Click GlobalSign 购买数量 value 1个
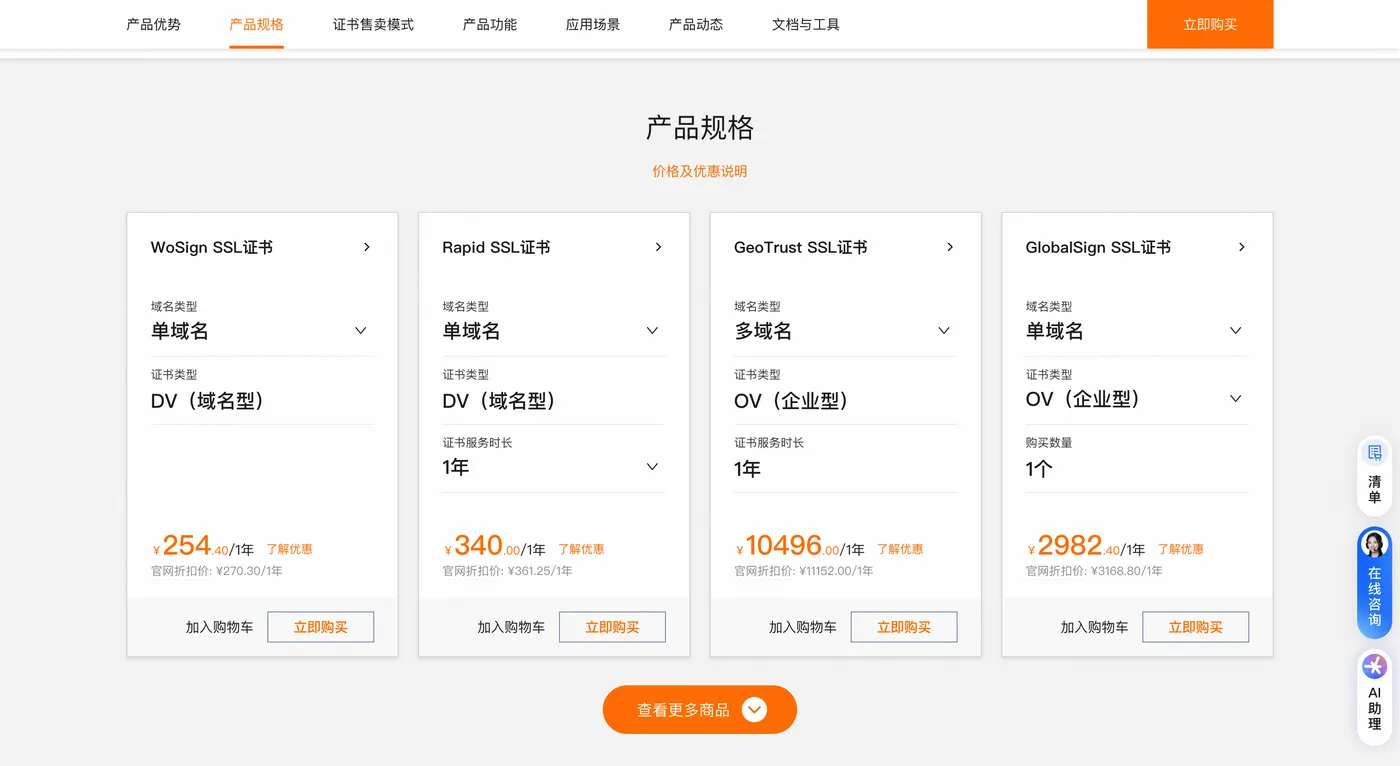 pos(1039,468)
